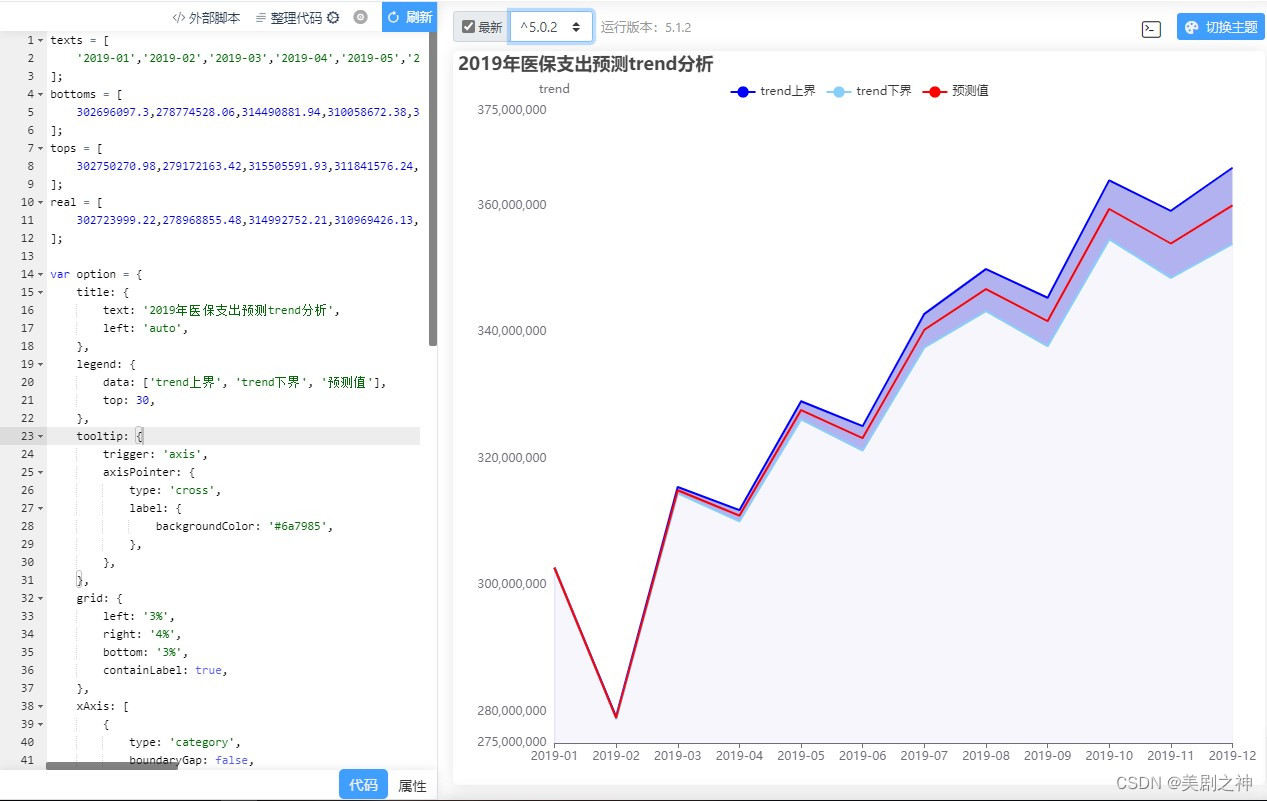Open the terminal console icon

click(x=1151, y=29)
